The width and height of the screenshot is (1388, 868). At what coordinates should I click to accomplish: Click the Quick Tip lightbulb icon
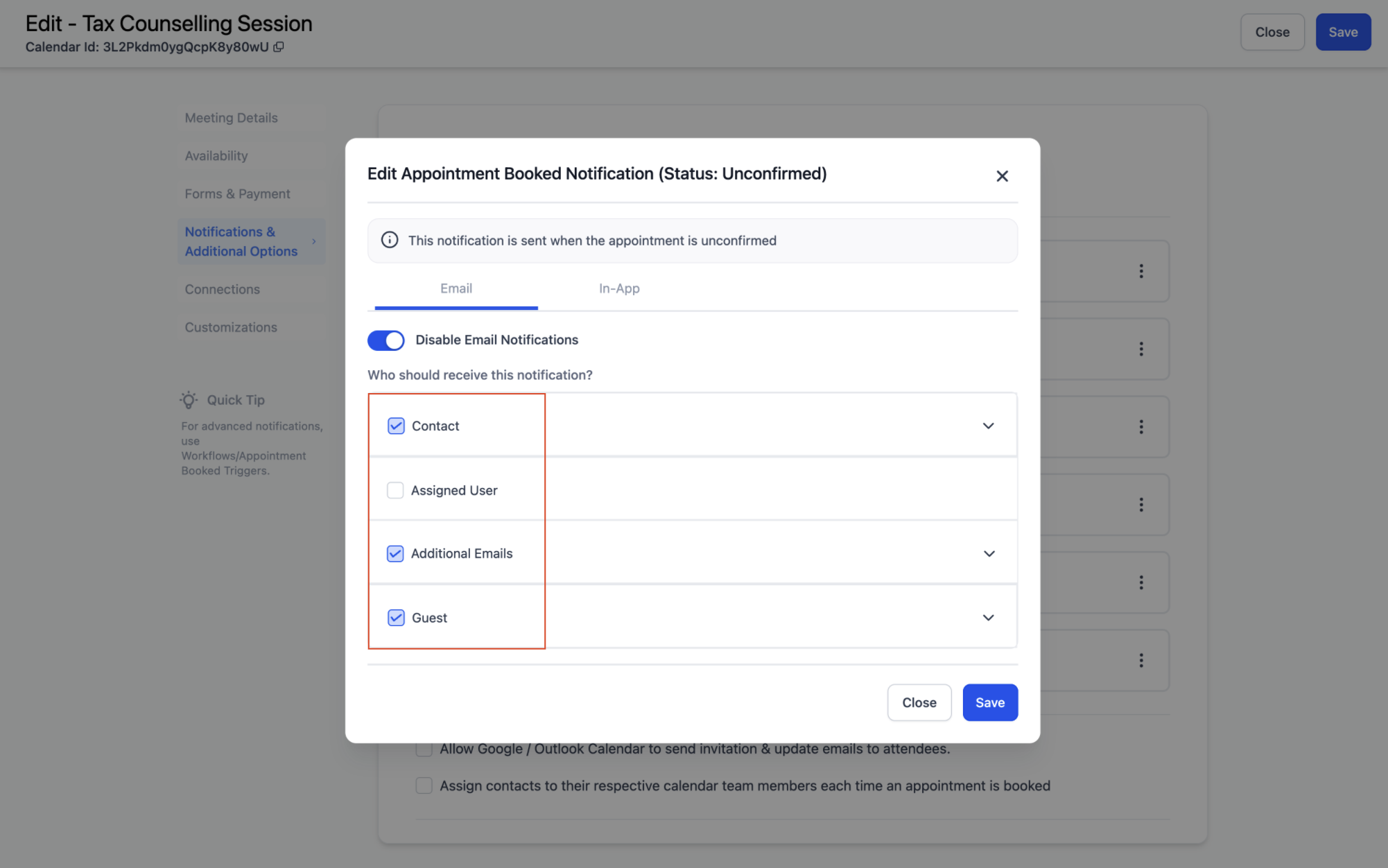(x=189, y=400)
